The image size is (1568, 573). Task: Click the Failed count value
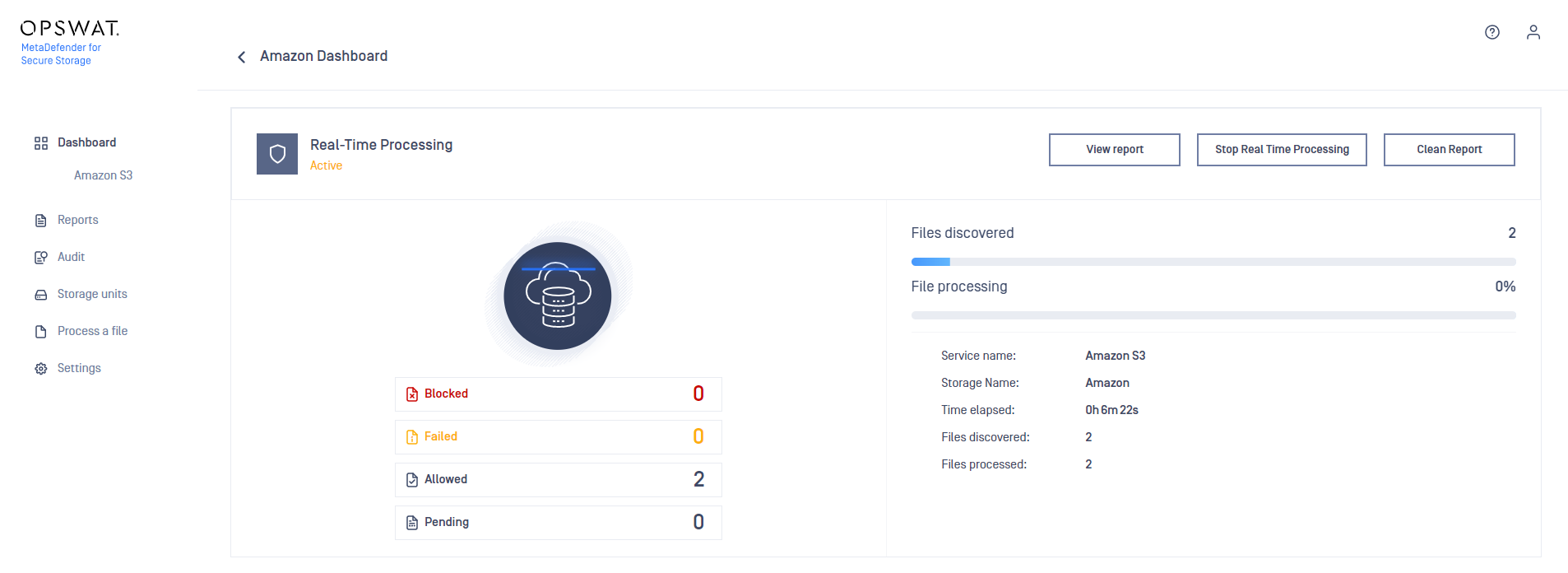tap(698, 436)
